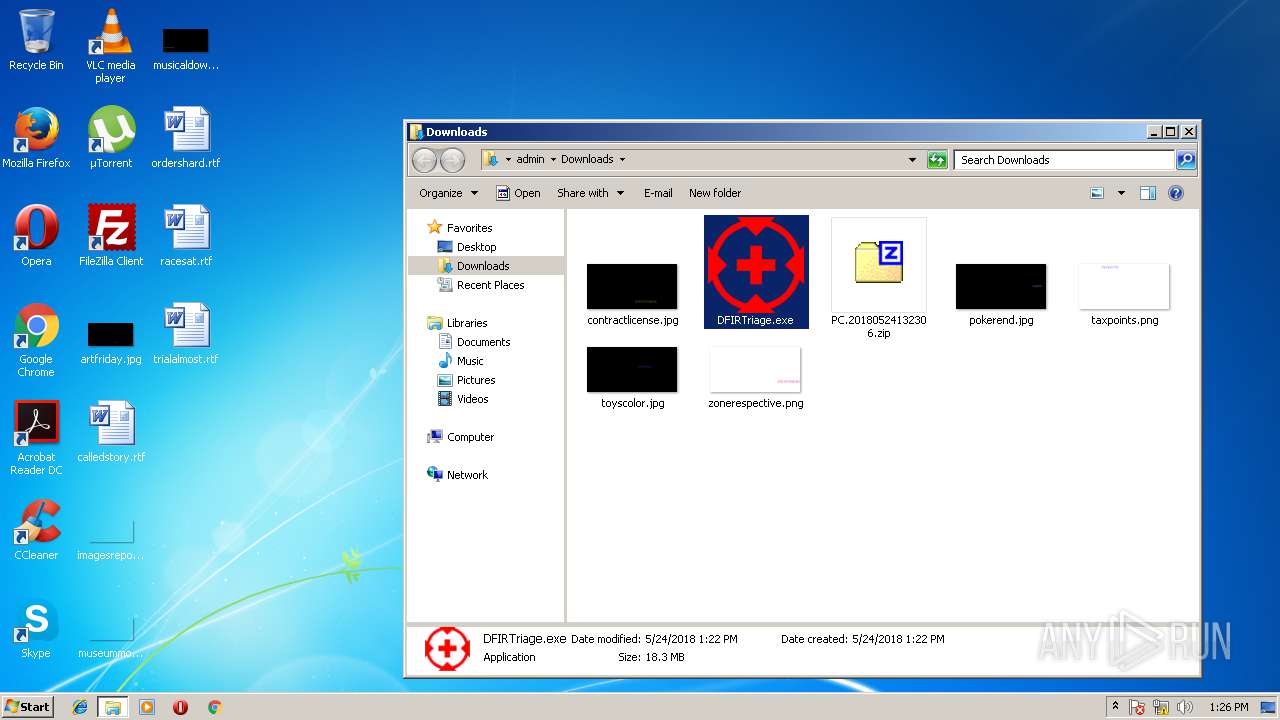Launch Skype desktop shortcut

coord(36,628)
